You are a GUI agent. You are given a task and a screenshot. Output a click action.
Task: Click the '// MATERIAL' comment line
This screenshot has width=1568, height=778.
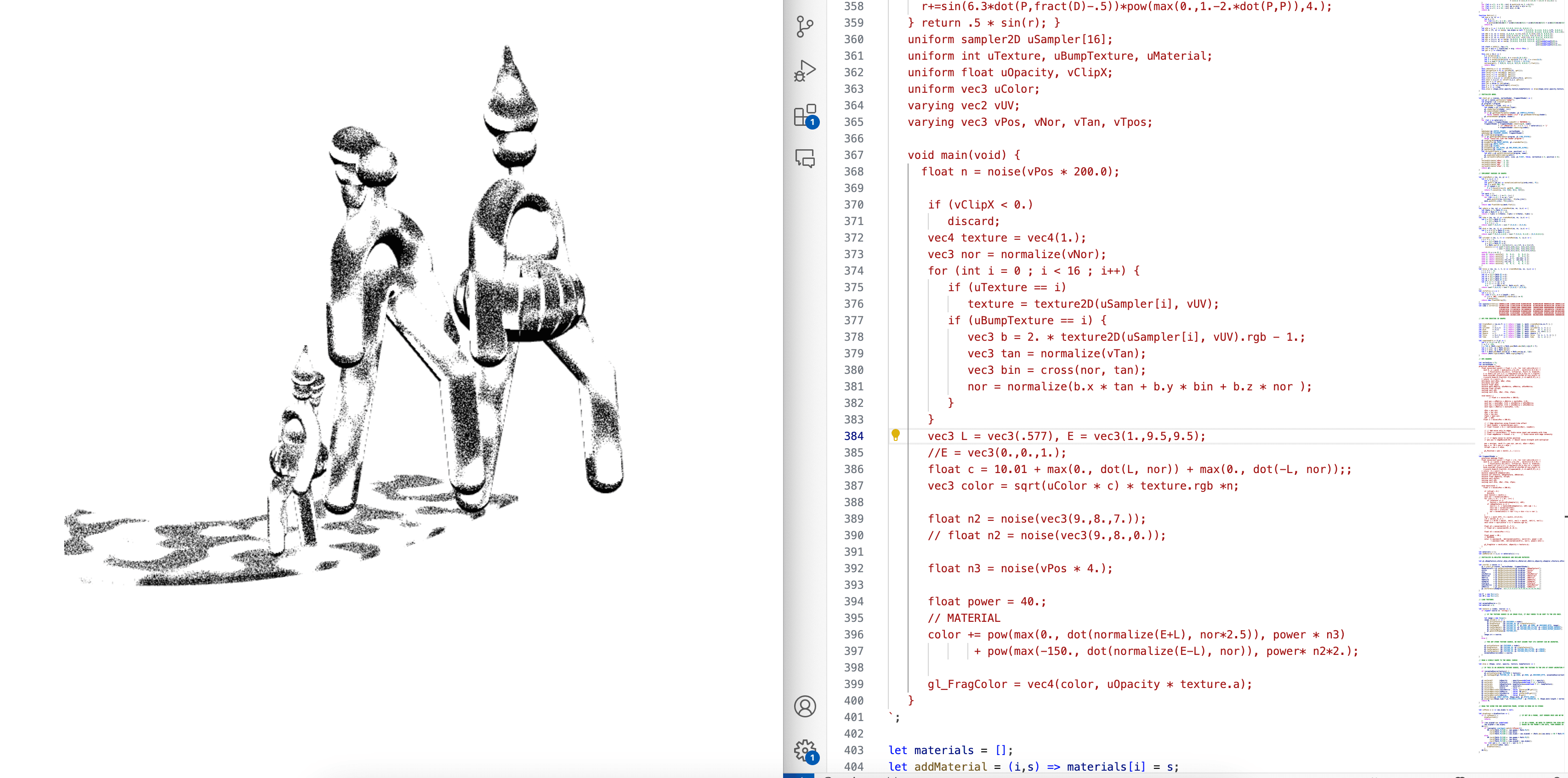pyautogui.click(x=964, y=618)
